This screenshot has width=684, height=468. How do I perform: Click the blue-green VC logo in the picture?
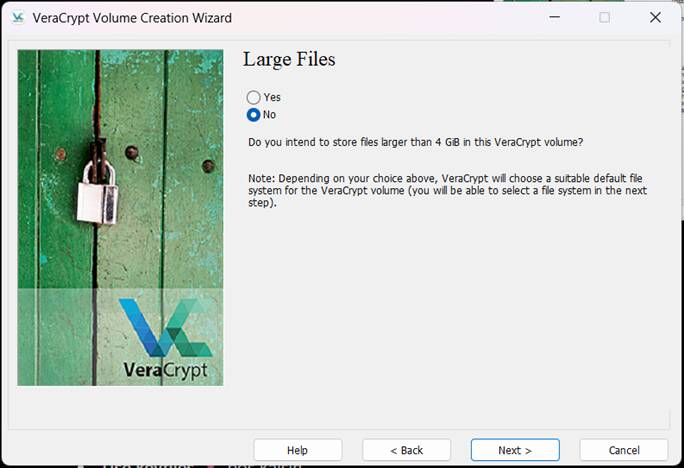pyautogui.click(x=166, y=327)
